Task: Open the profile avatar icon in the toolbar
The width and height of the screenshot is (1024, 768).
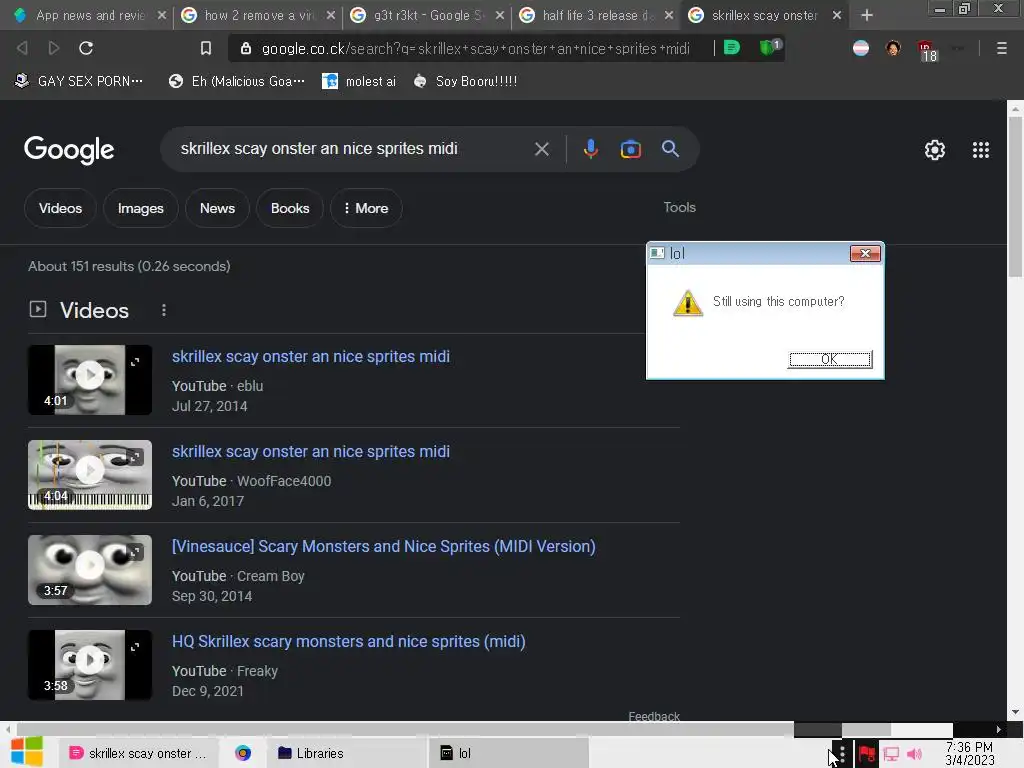Action: point(893,48)
